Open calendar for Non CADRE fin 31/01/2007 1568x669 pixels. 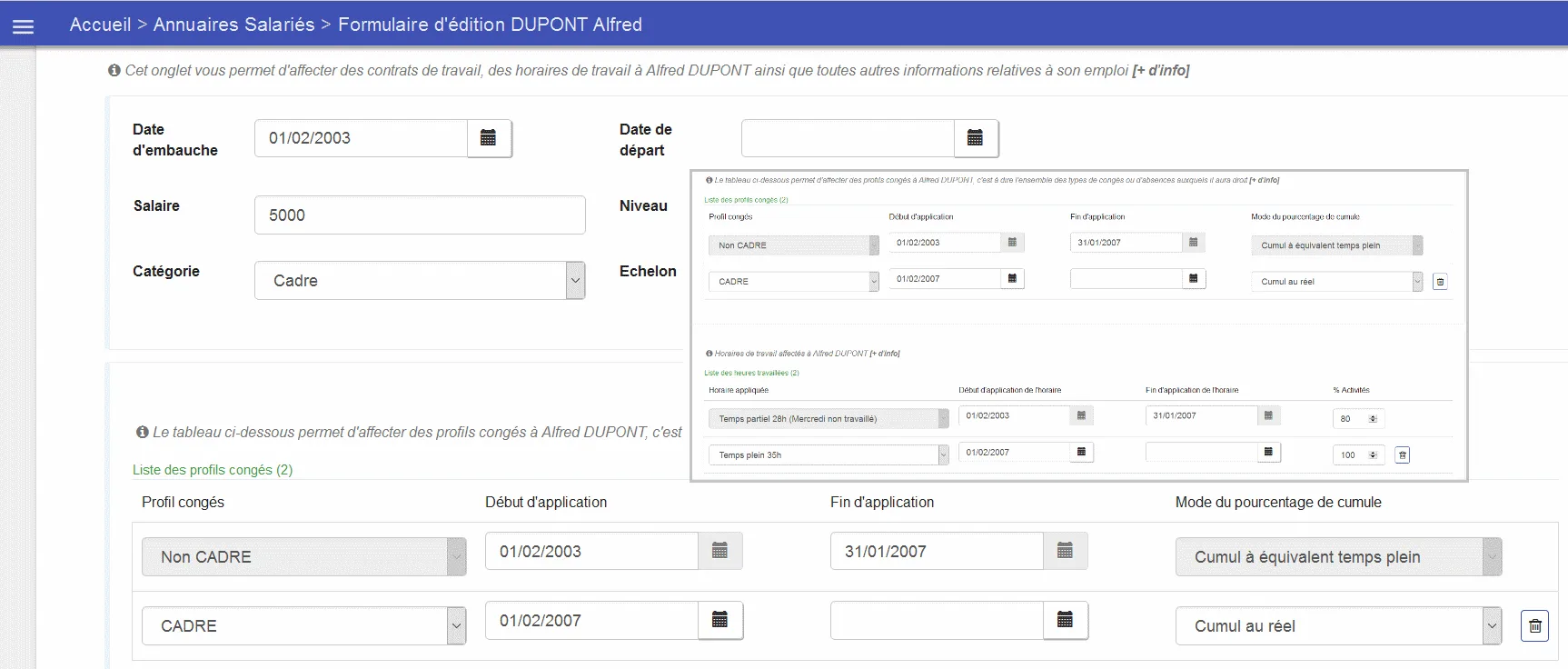1066,551
